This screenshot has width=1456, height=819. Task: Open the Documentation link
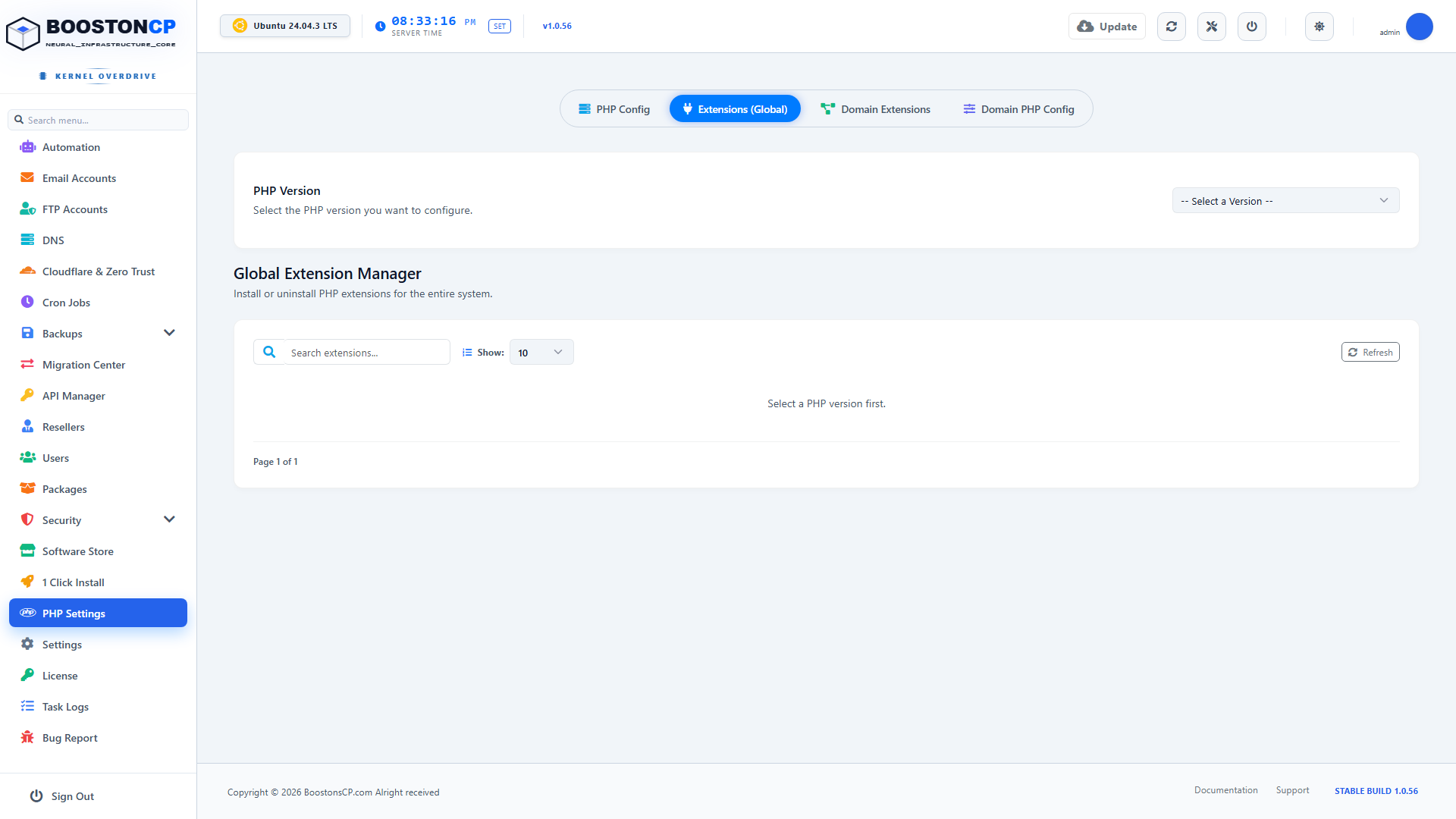[x=1225, y=790]
